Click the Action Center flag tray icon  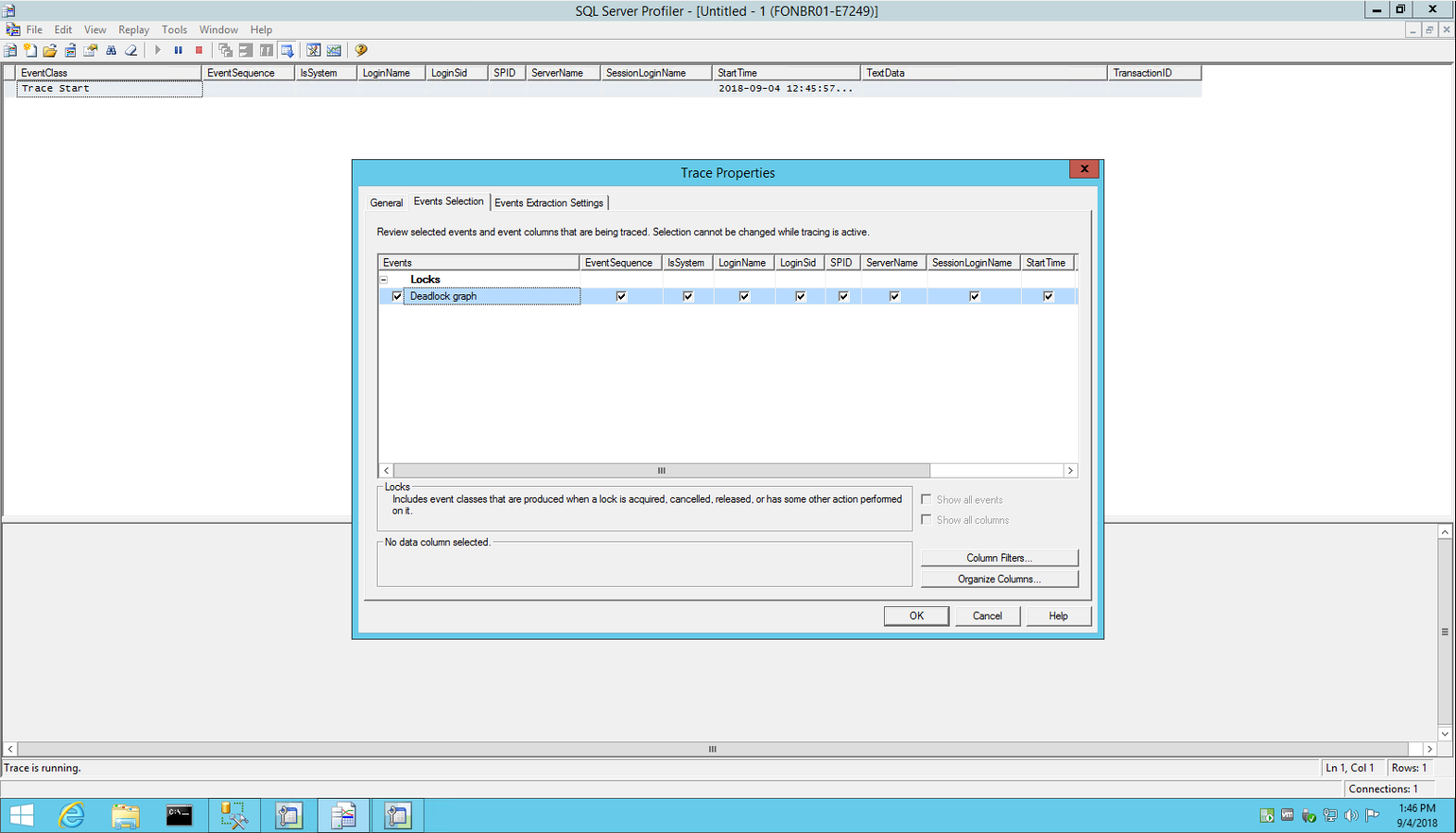click(1373, 815)
